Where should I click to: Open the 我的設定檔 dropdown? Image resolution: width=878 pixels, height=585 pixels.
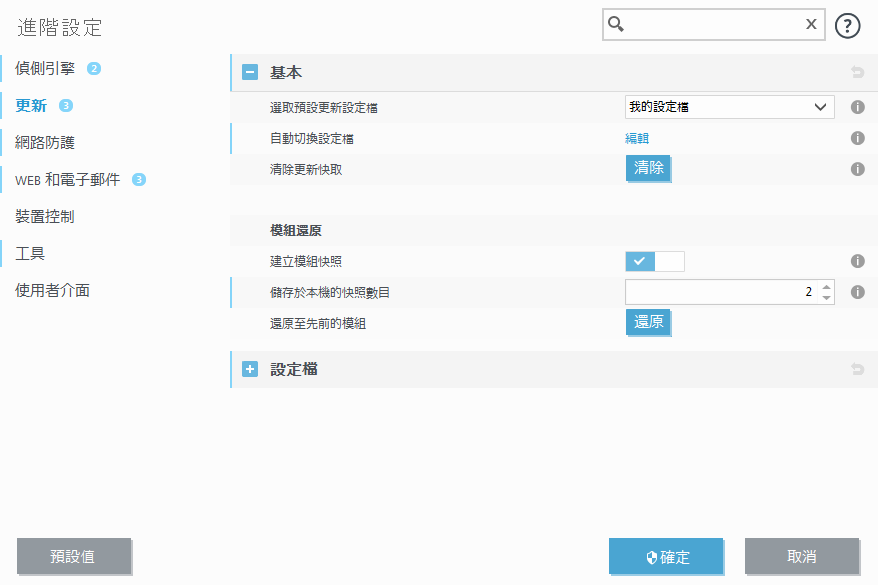(729, 107)
